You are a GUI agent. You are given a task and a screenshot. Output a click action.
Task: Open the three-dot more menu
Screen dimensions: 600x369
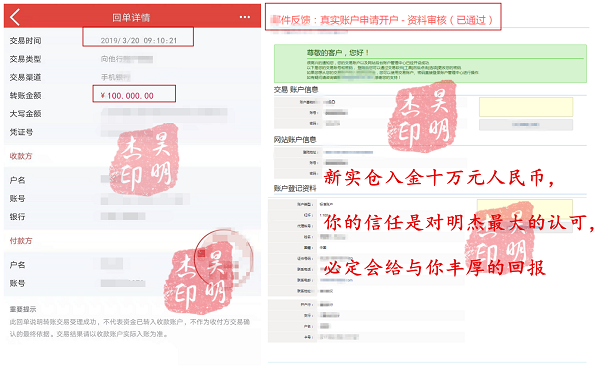(x=245, y=17)
